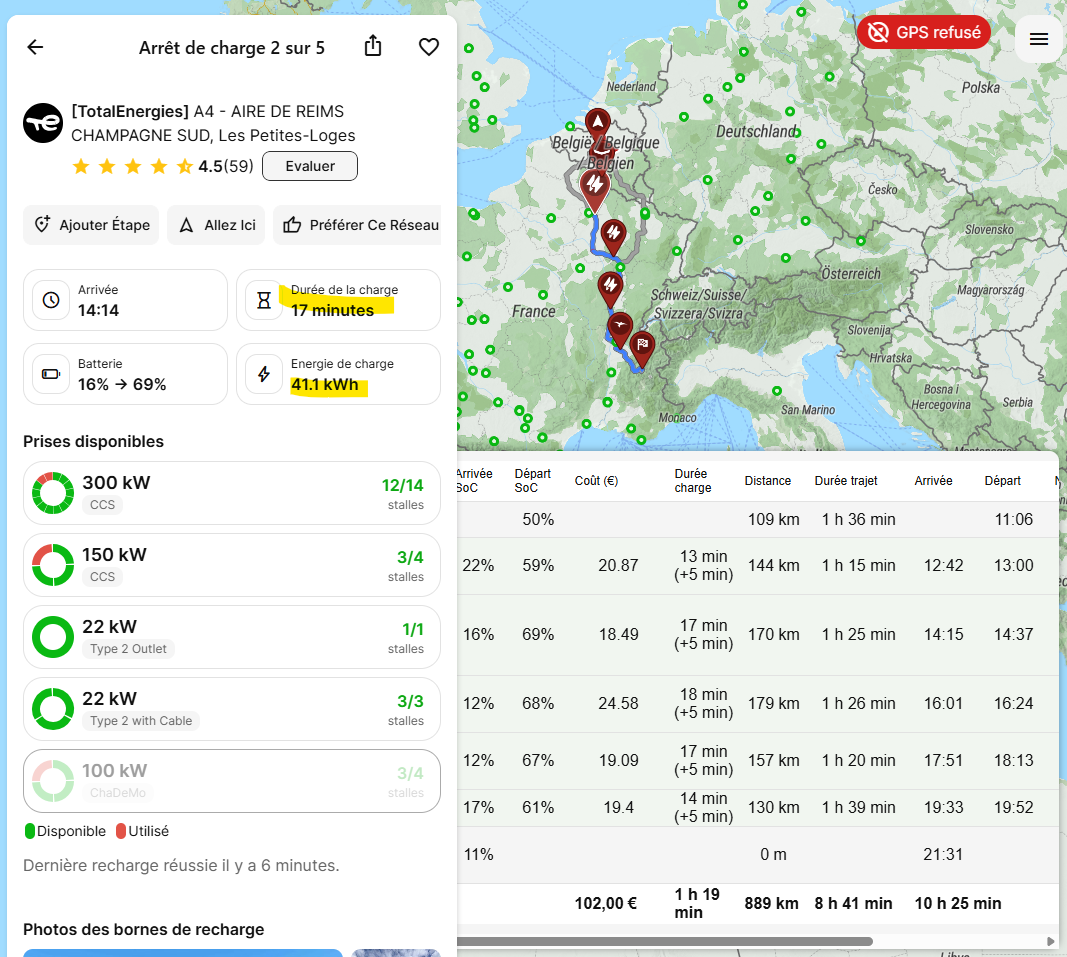
Task: Click the 17 minutes charge duration value
Action: click(x=332, y=310)
